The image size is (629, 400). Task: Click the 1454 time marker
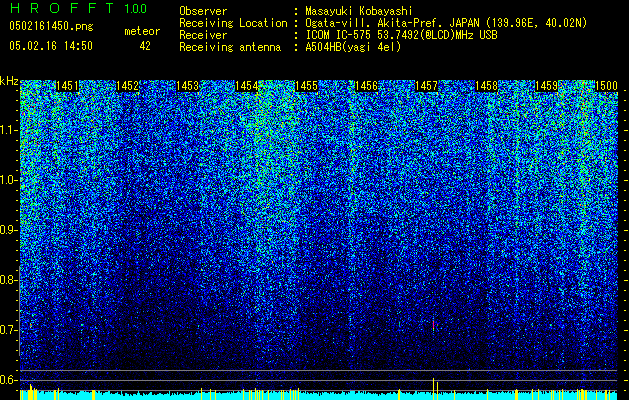pos(246,86)
